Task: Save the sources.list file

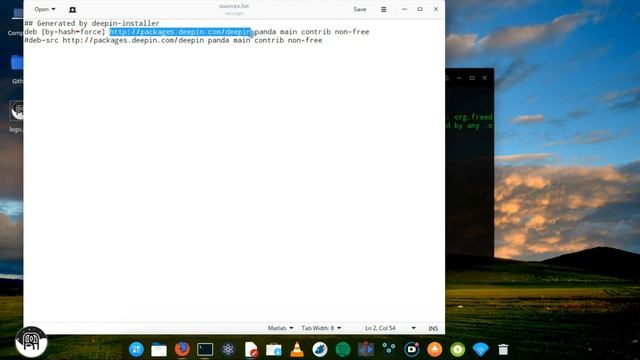Action: pyautogui.click(x=360, y=9)
